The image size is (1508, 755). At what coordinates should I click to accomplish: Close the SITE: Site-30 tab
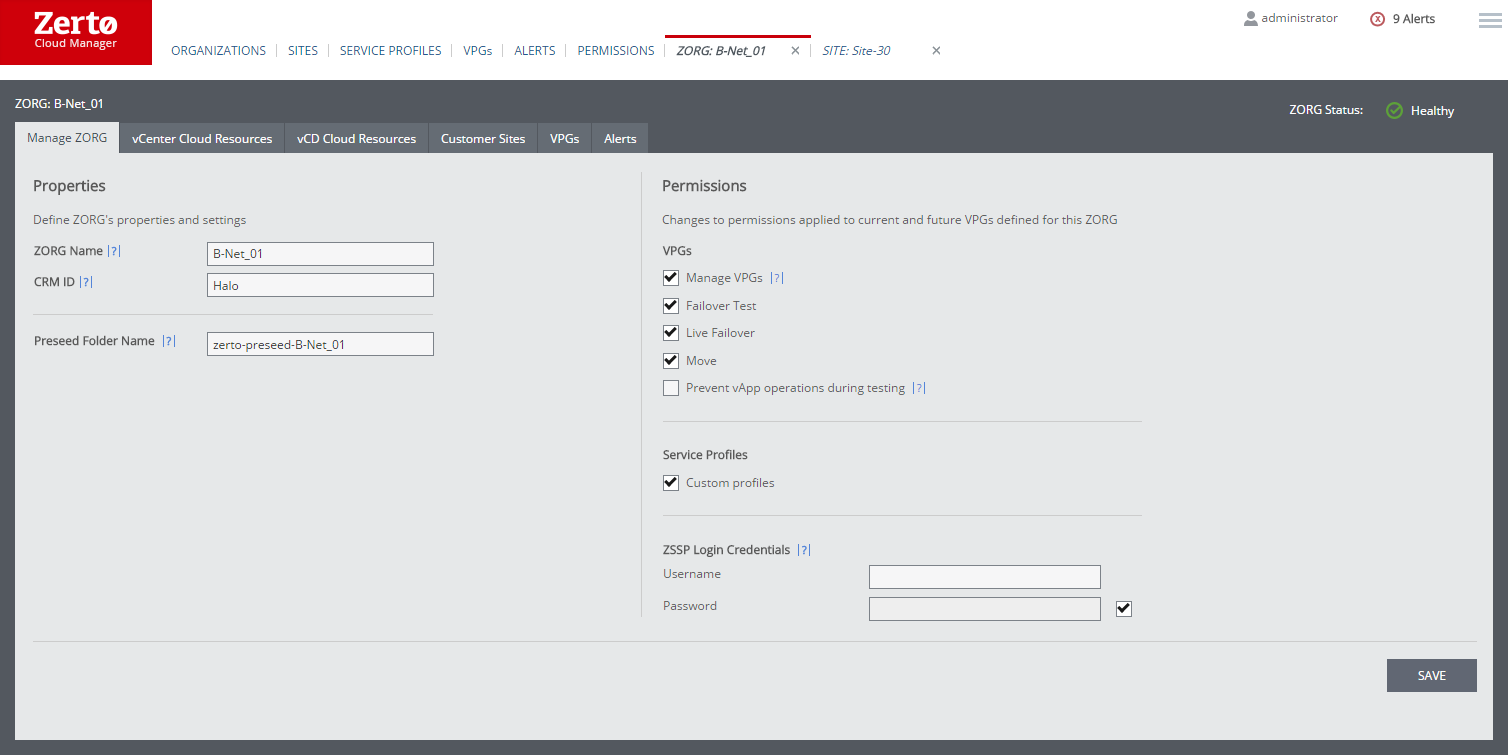pyautogui.click(x=936, y=51)
